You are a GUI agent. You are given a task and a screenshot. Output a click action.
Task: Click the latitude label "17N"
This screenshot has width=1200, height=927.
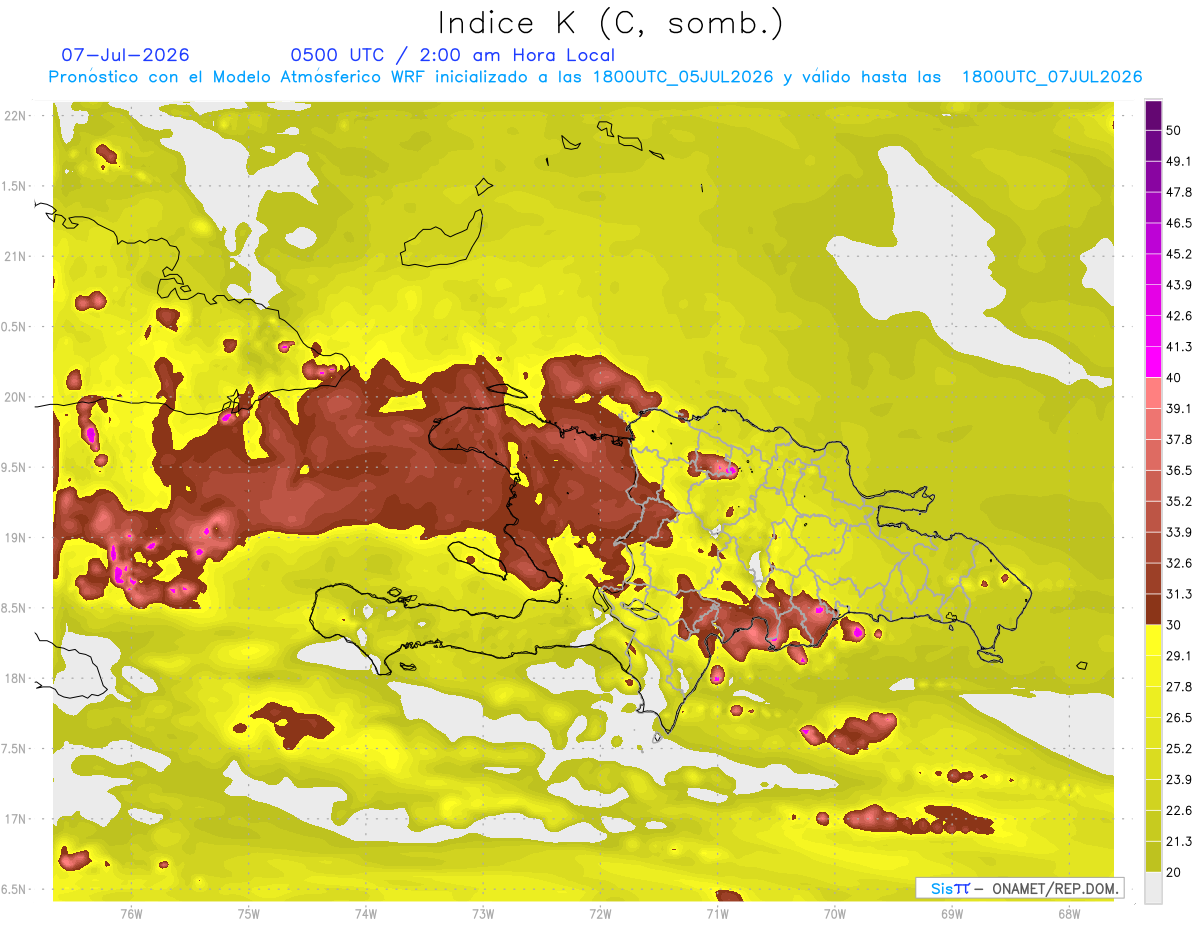coord(15,820)
